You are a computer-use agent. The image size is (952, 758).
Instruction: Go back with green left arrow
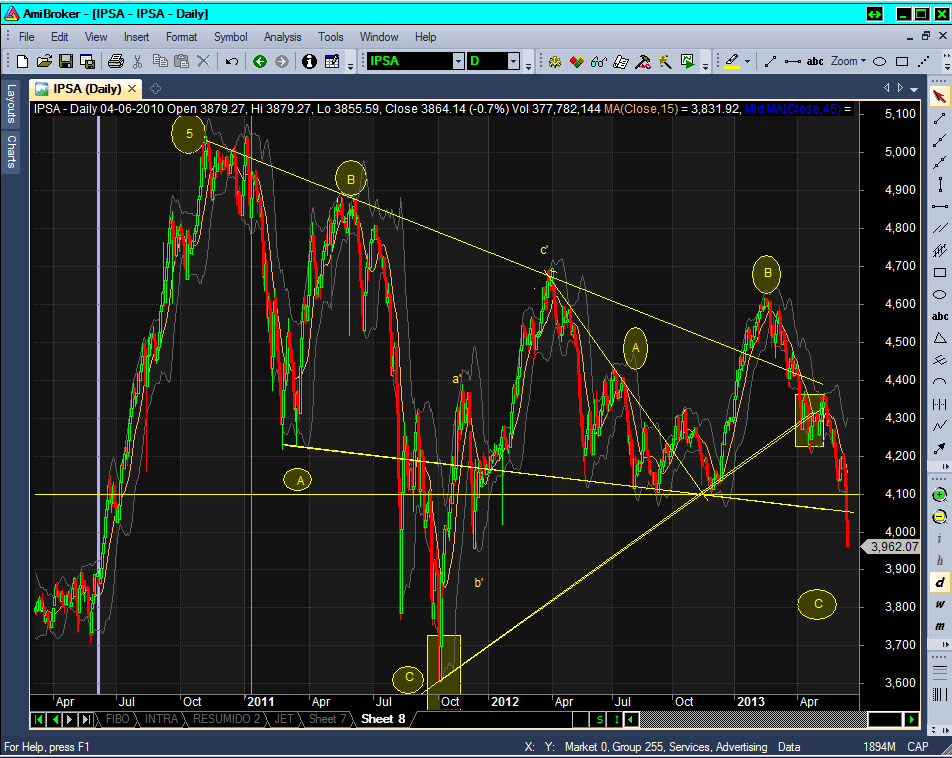[260, 61]
